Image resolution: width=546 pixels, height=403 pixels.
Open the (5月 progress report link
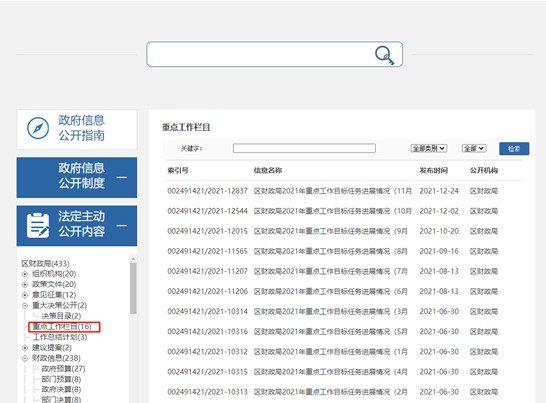click(331, 332)
